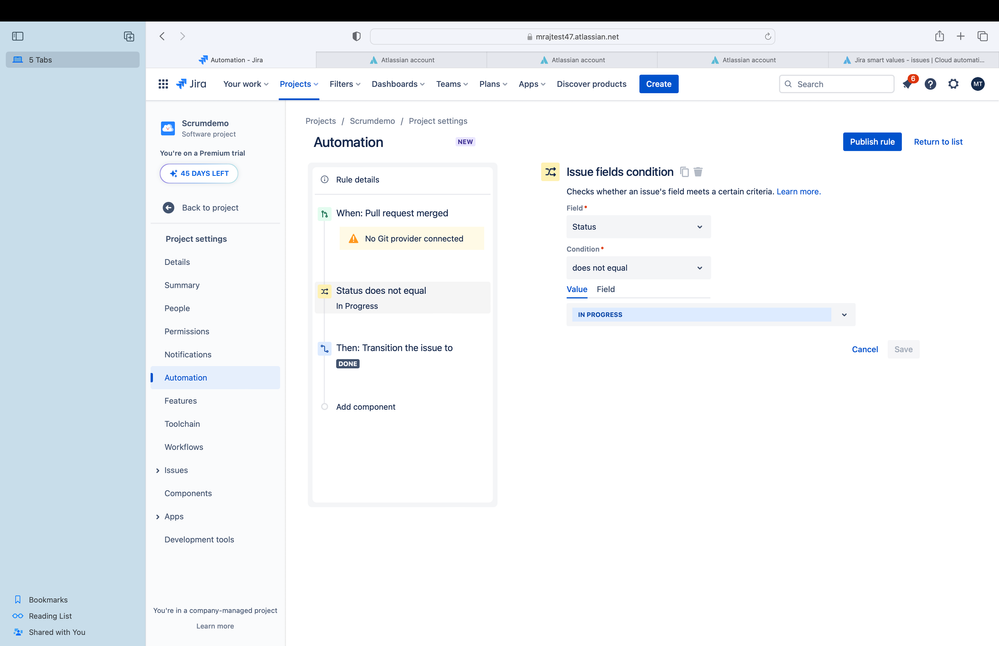The height and width of the screenshot is (646, 999).
Task: Open the Condition dropdown 'does not equal'
Action: (638, 268)
